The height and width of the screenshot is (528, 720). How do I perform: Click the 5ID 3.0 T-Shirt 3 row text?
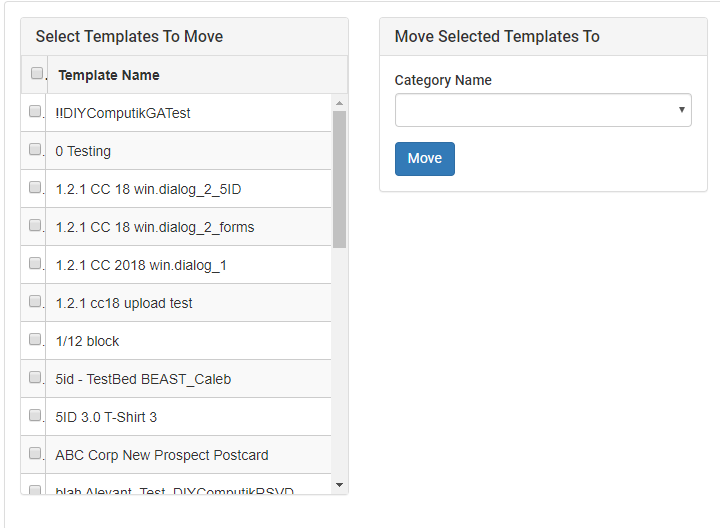pyautogui.click(x=106, y=417)
